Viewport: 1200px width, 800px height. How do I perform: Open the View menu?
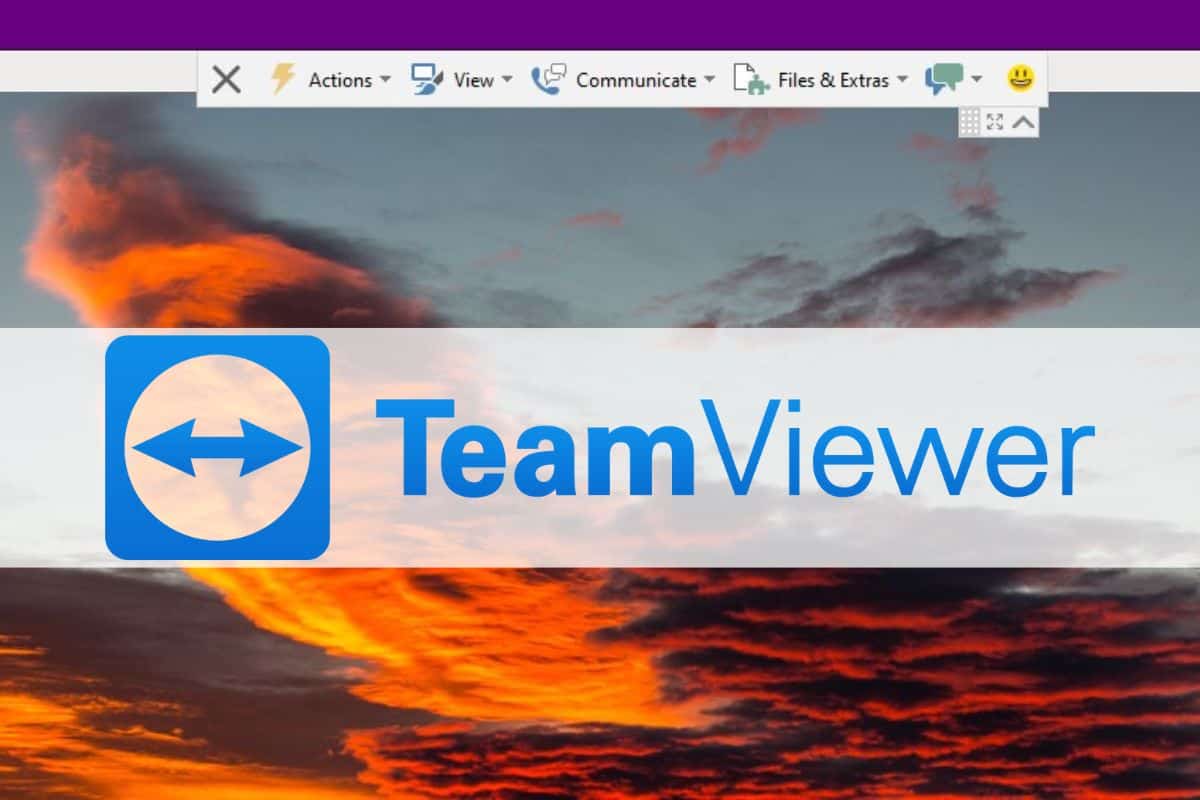(x=476, y=80)
